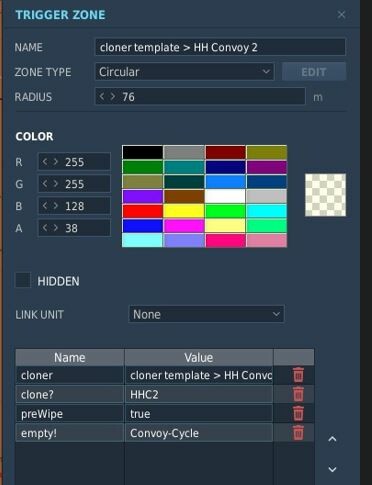
Task: Open the LINK UNIT dropdown
Action: 206,314
